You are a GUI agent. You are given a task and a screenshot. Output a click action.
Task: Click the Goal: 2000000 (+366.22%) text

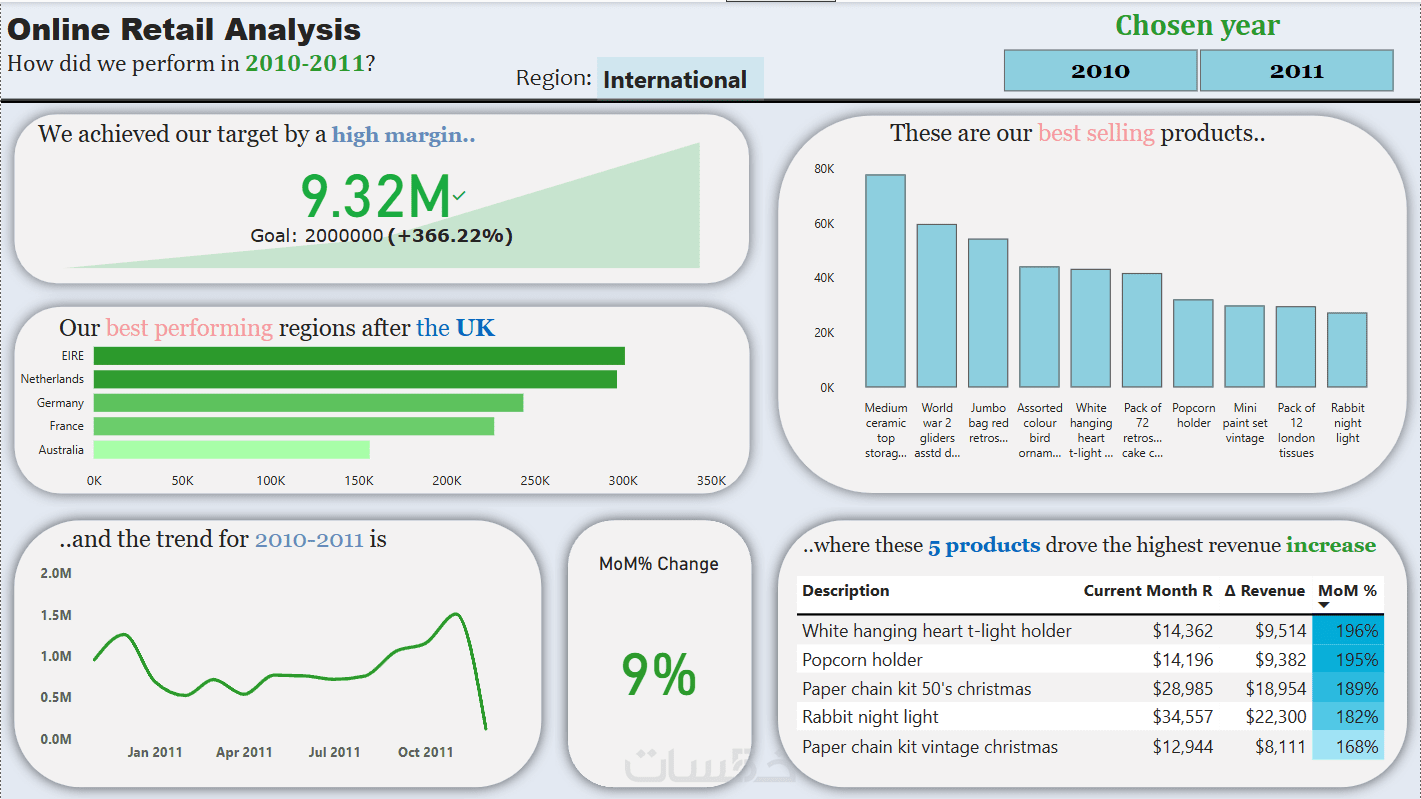(x=381, y=236)
